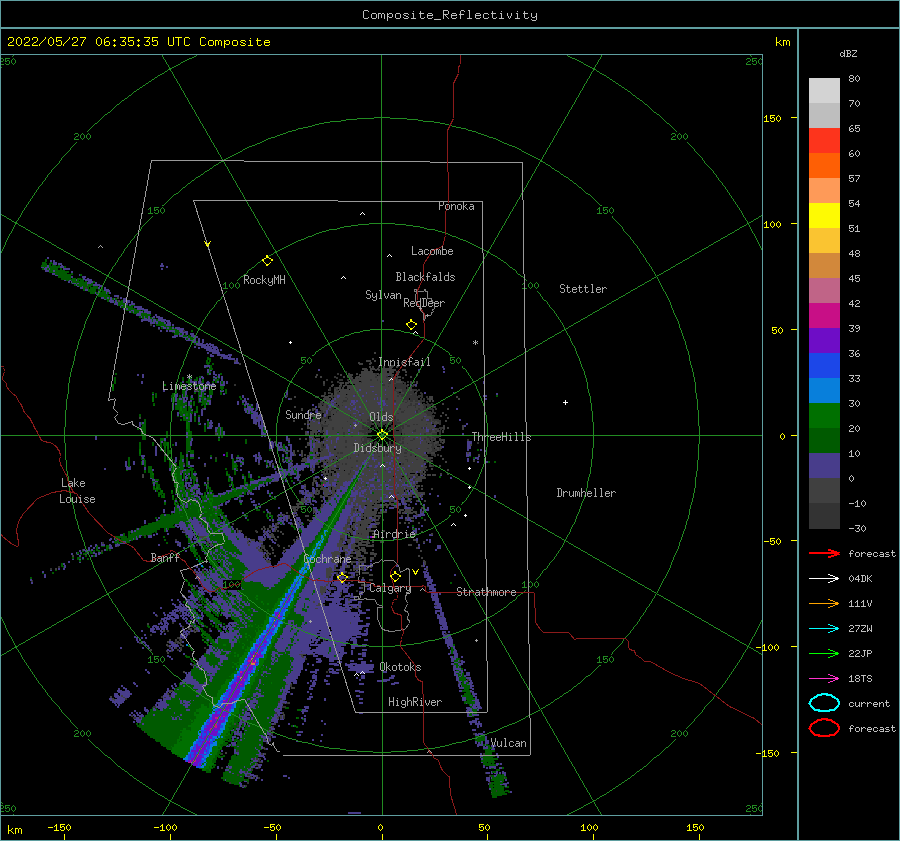
Task: Click the Composite_Reflectivity title text
Action: [450, 15]
